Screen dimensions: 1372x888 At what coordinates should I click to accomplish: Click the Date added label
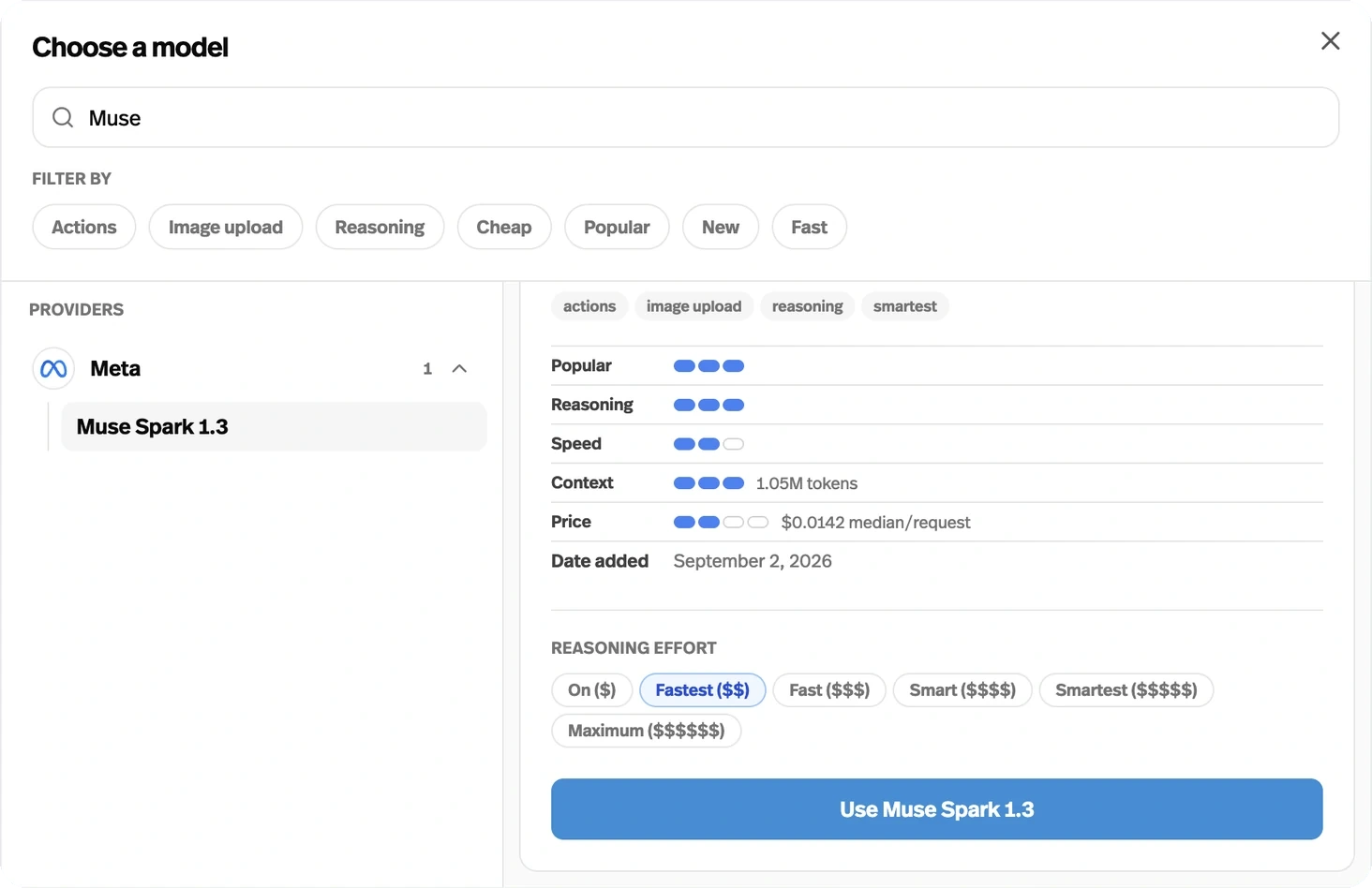600,561
